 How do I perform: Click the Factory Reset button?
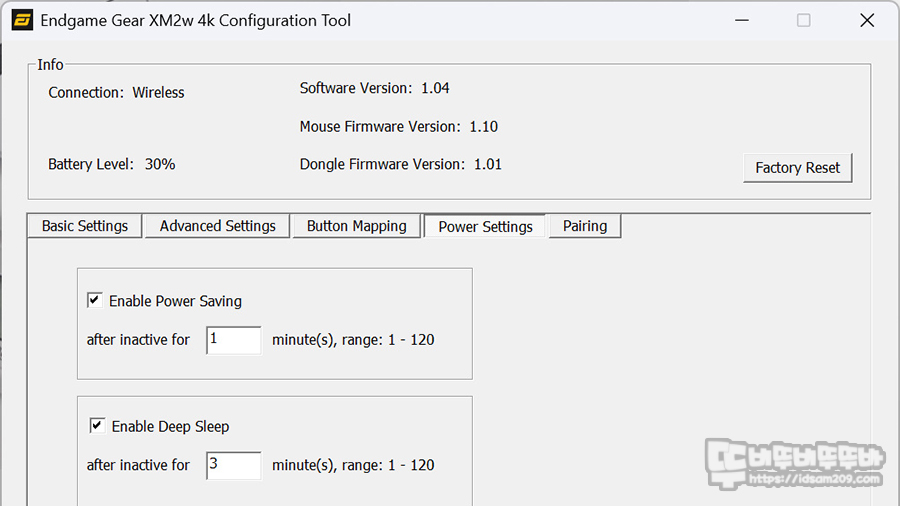[797, 168]
